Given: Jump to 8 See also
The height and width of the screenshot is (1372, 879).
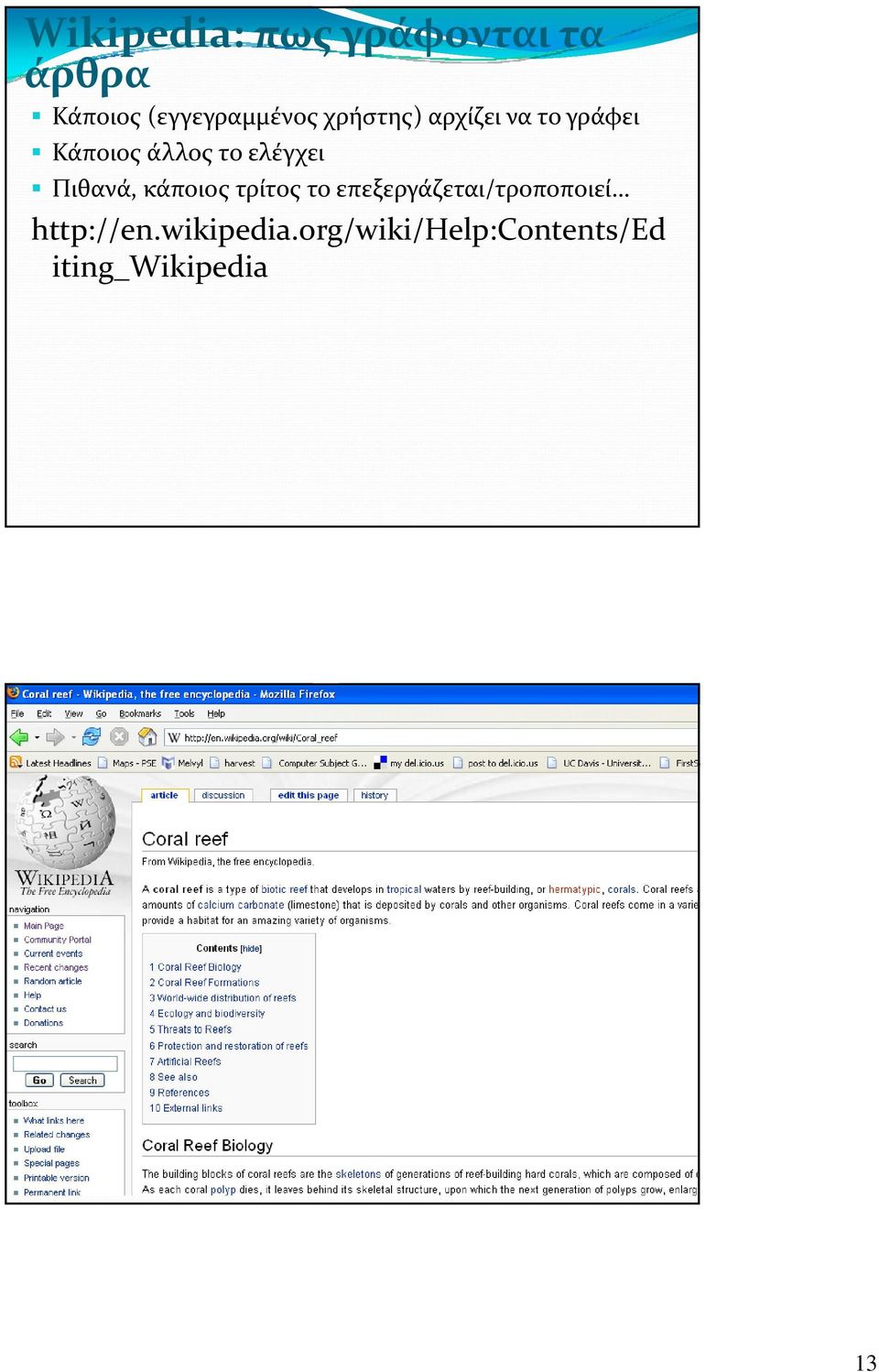Looking at the screenshot, I should coord(174,1077).
